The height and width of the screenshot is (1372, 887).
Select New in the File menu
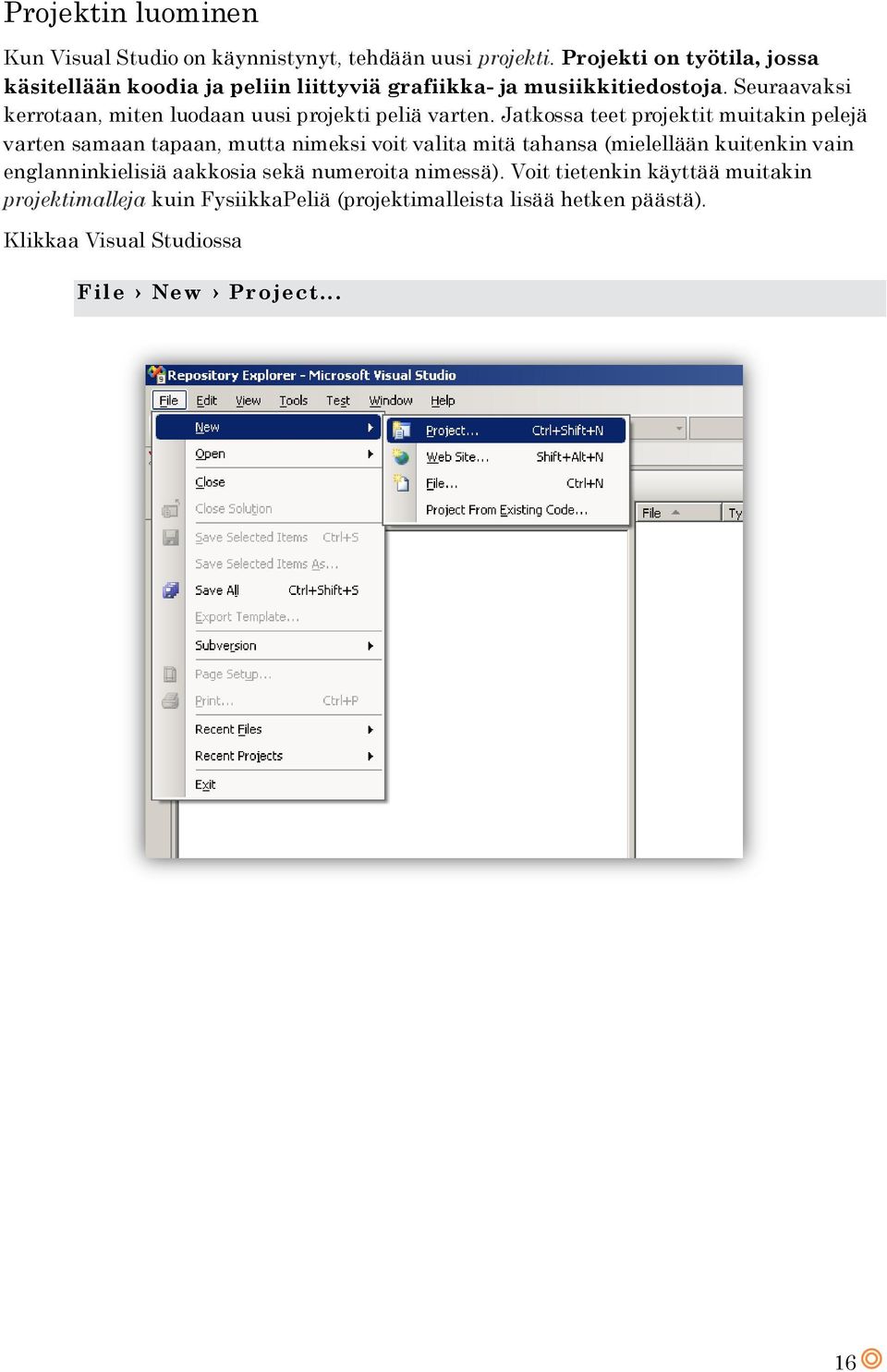pos(268,427)
